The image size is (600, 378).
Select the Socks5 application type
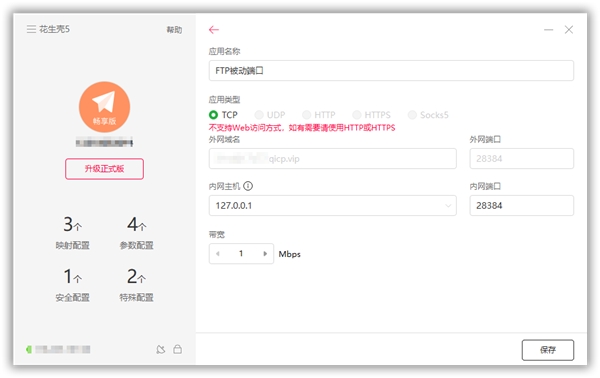[428, 115]
